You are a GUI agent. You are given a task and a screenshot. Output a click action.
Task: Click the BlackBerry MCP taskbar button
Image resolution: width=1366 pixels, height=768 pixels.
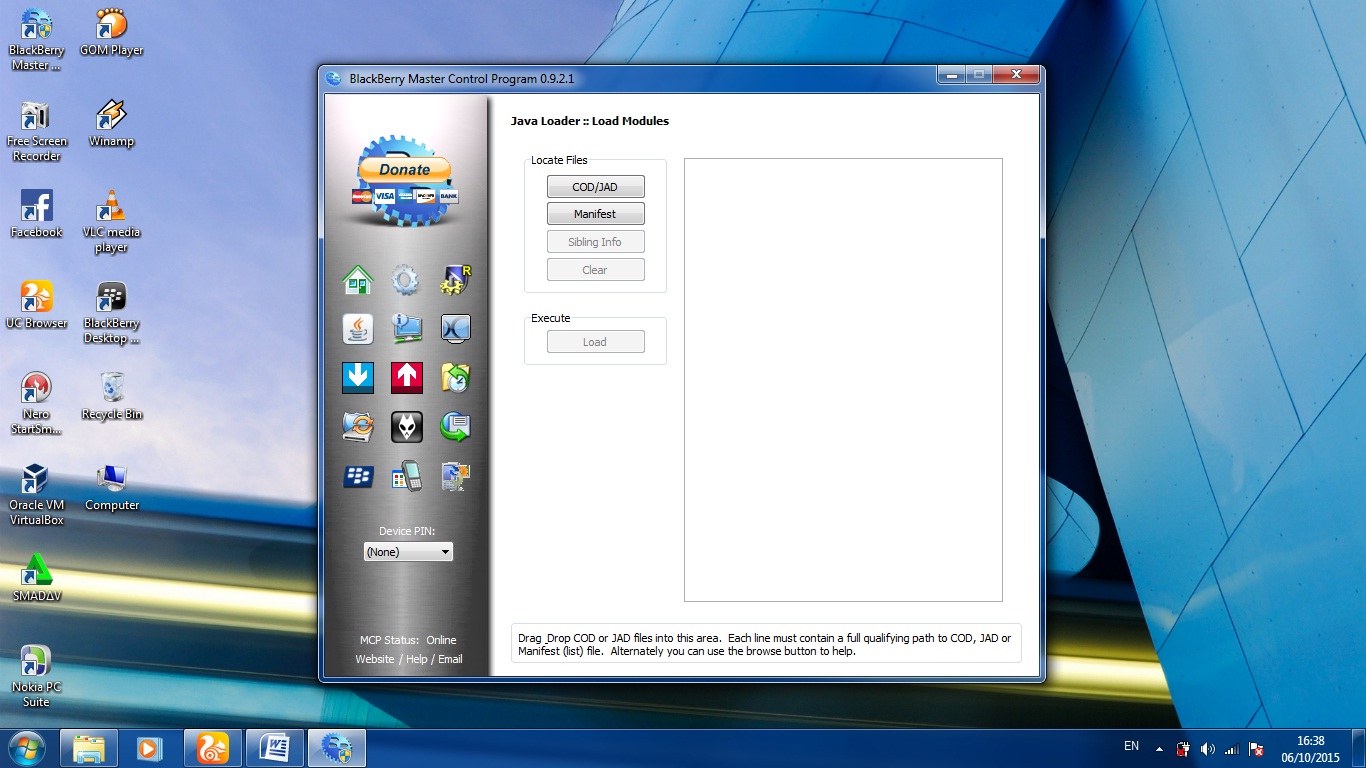coord(337,748)
